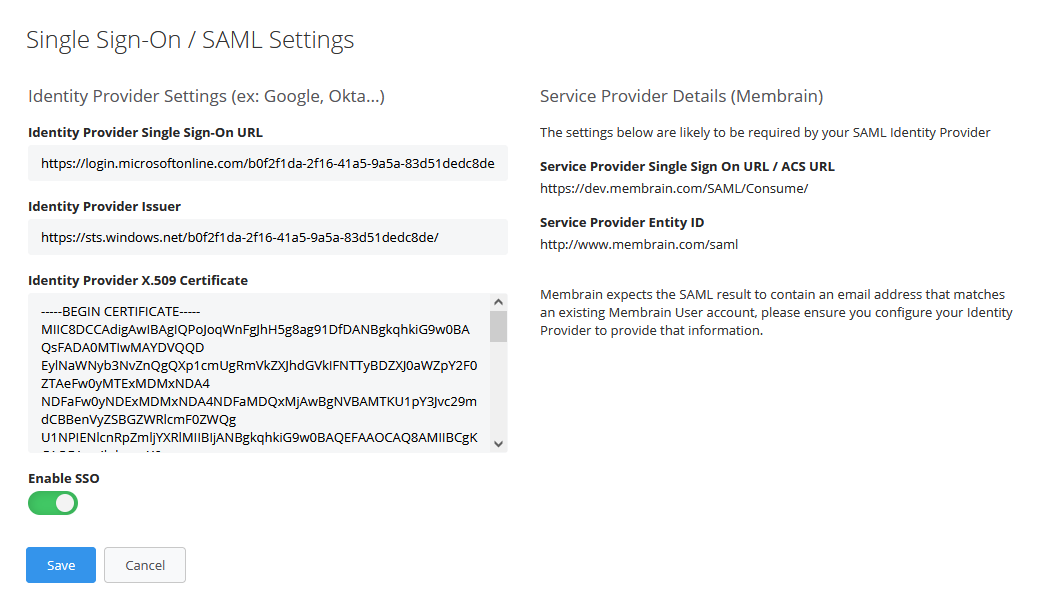Click the Enable SSO label

64,478
